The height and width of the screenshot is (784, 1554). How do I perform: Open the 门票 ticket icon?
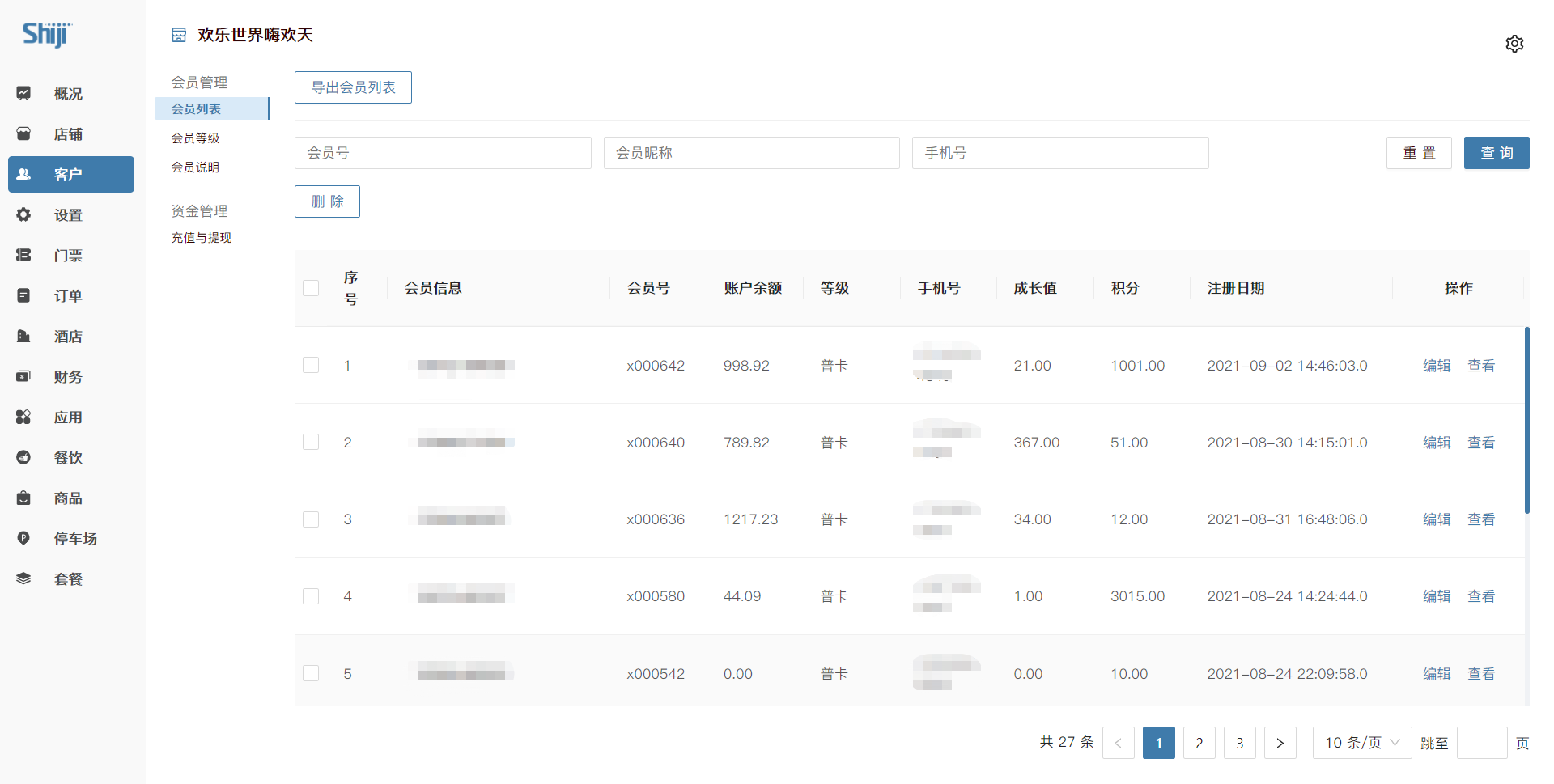pos(23,255)
